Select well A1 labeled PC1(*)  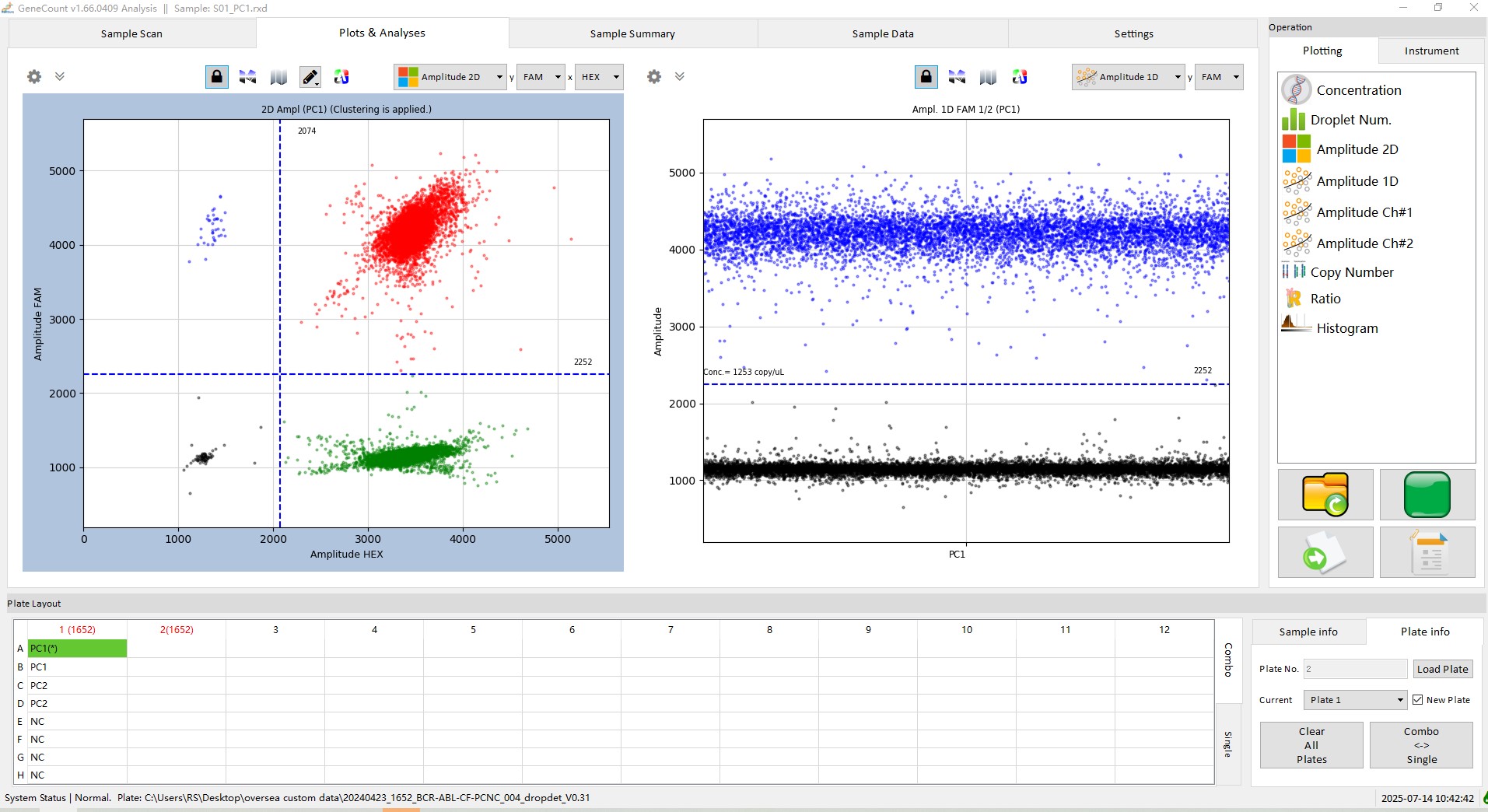(x=77, y=648)
